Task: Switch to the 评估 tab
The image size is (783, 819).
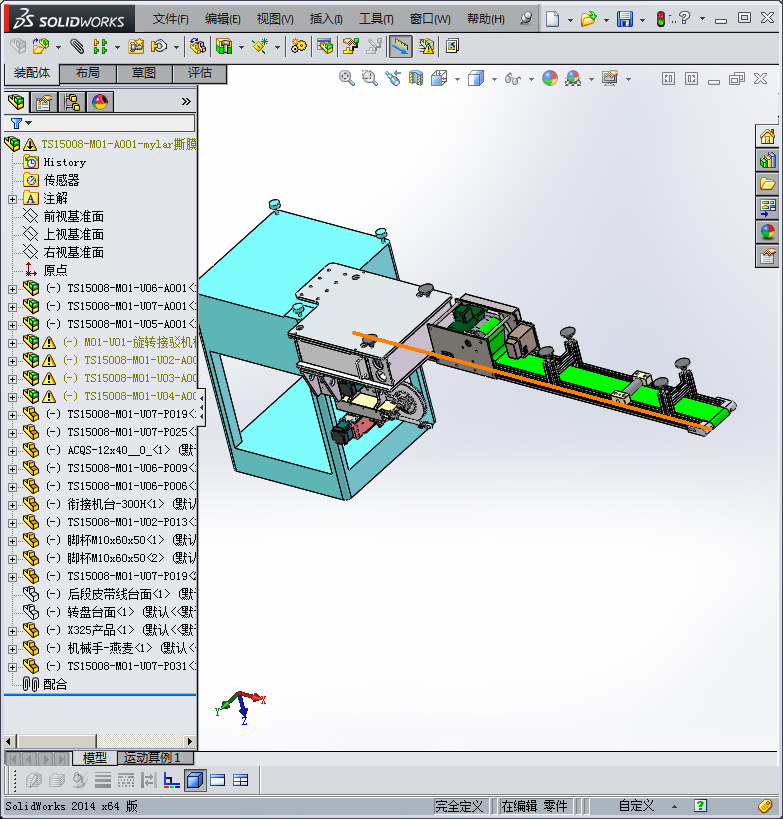Action: pos(200,73)
